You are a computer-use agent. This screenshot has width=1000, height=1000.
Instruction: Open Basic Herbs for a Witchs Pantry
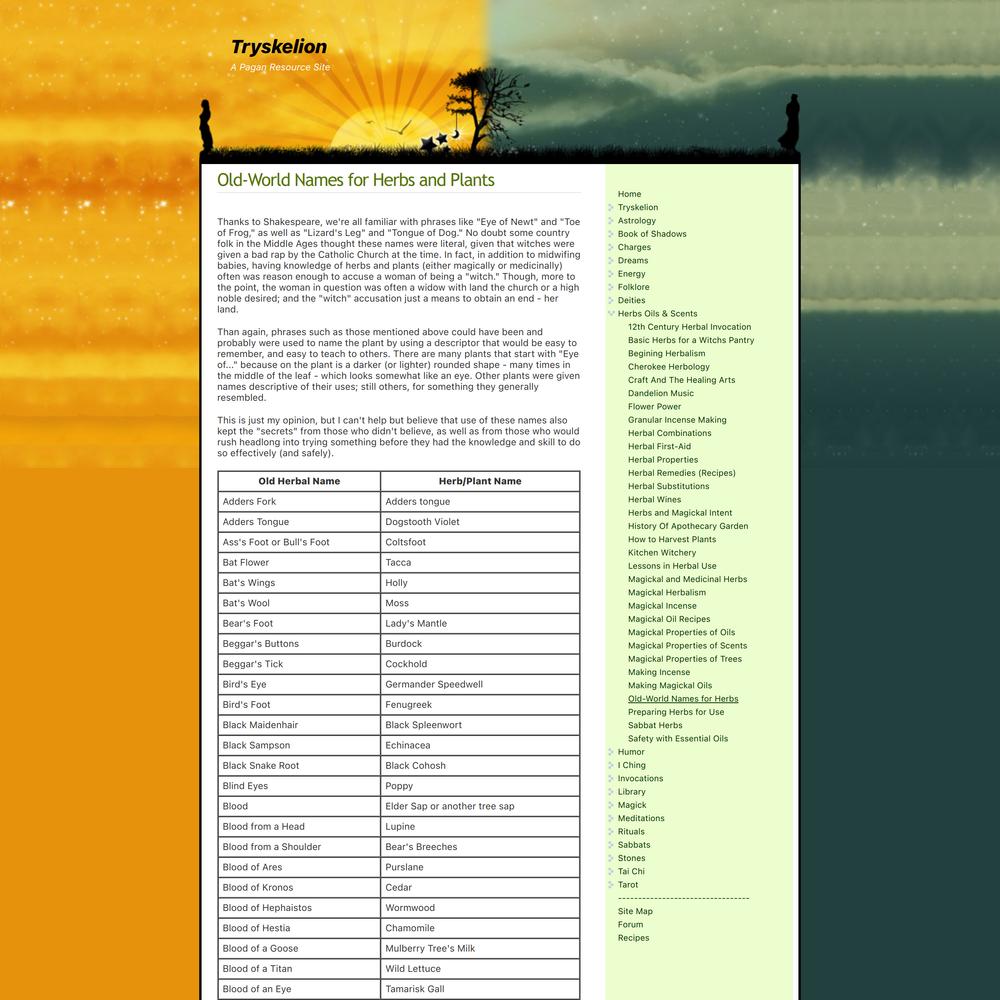click(x=691, y=341)
